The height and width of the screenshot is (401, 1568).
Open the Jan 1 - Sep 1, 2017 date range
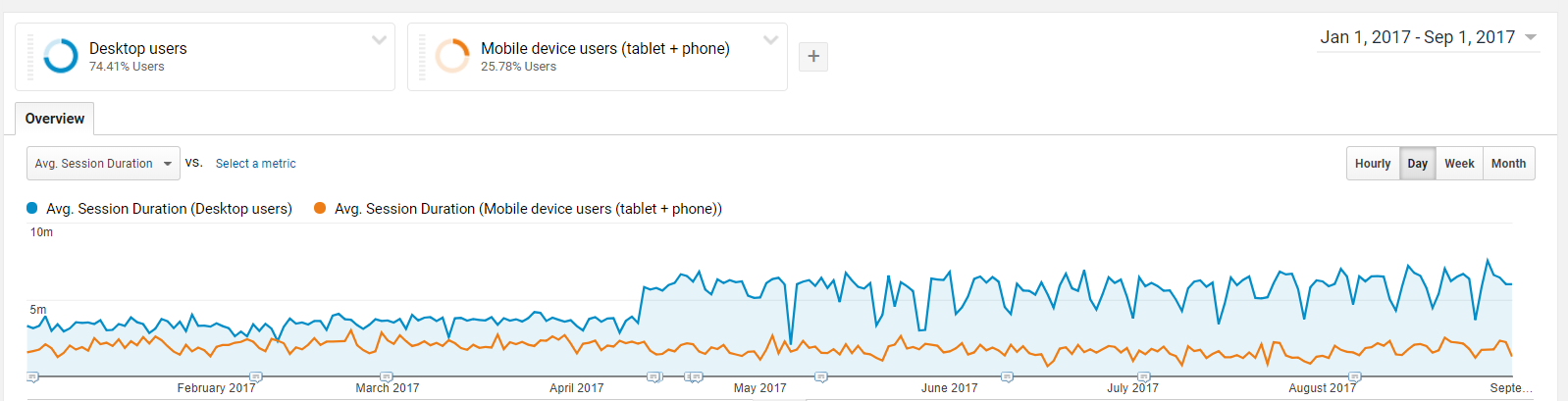point(1429,37)
